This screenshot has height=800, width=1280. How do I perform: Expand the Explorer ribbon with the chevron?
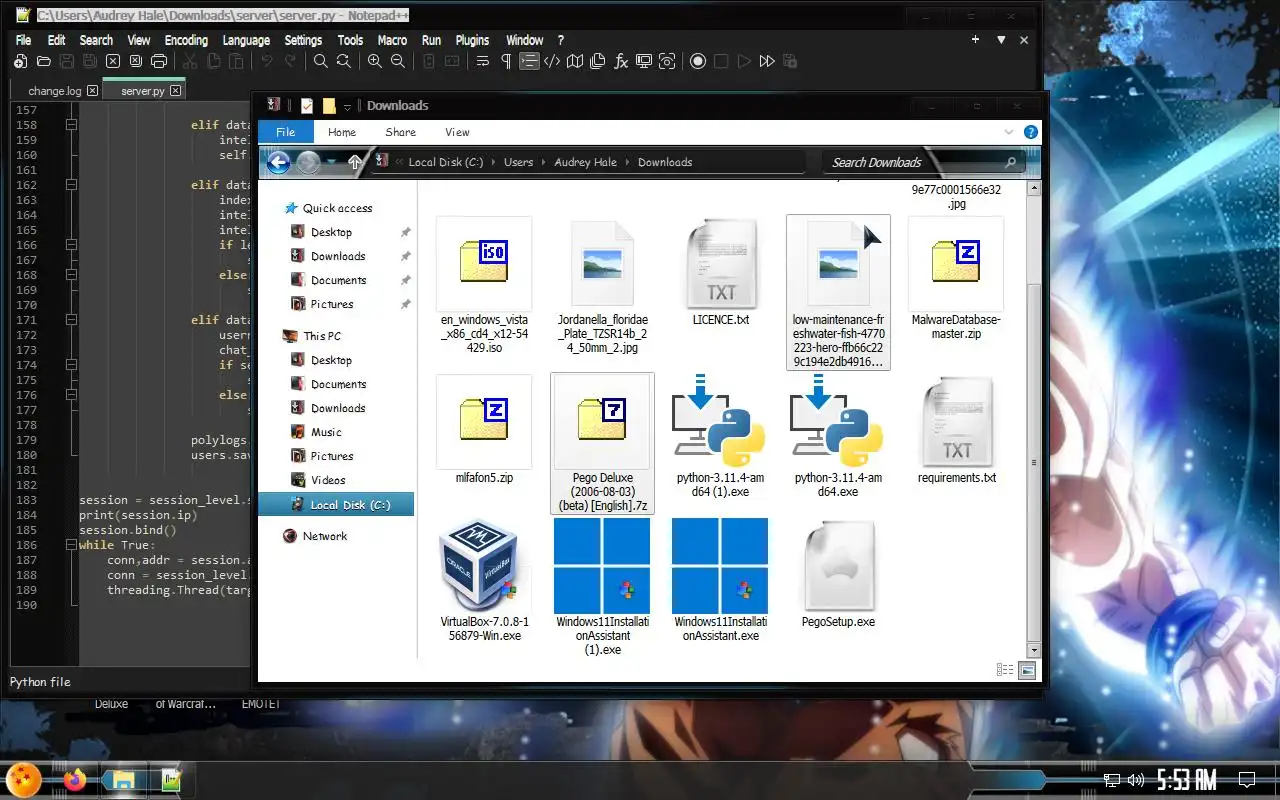click(x=1009, y=132)
